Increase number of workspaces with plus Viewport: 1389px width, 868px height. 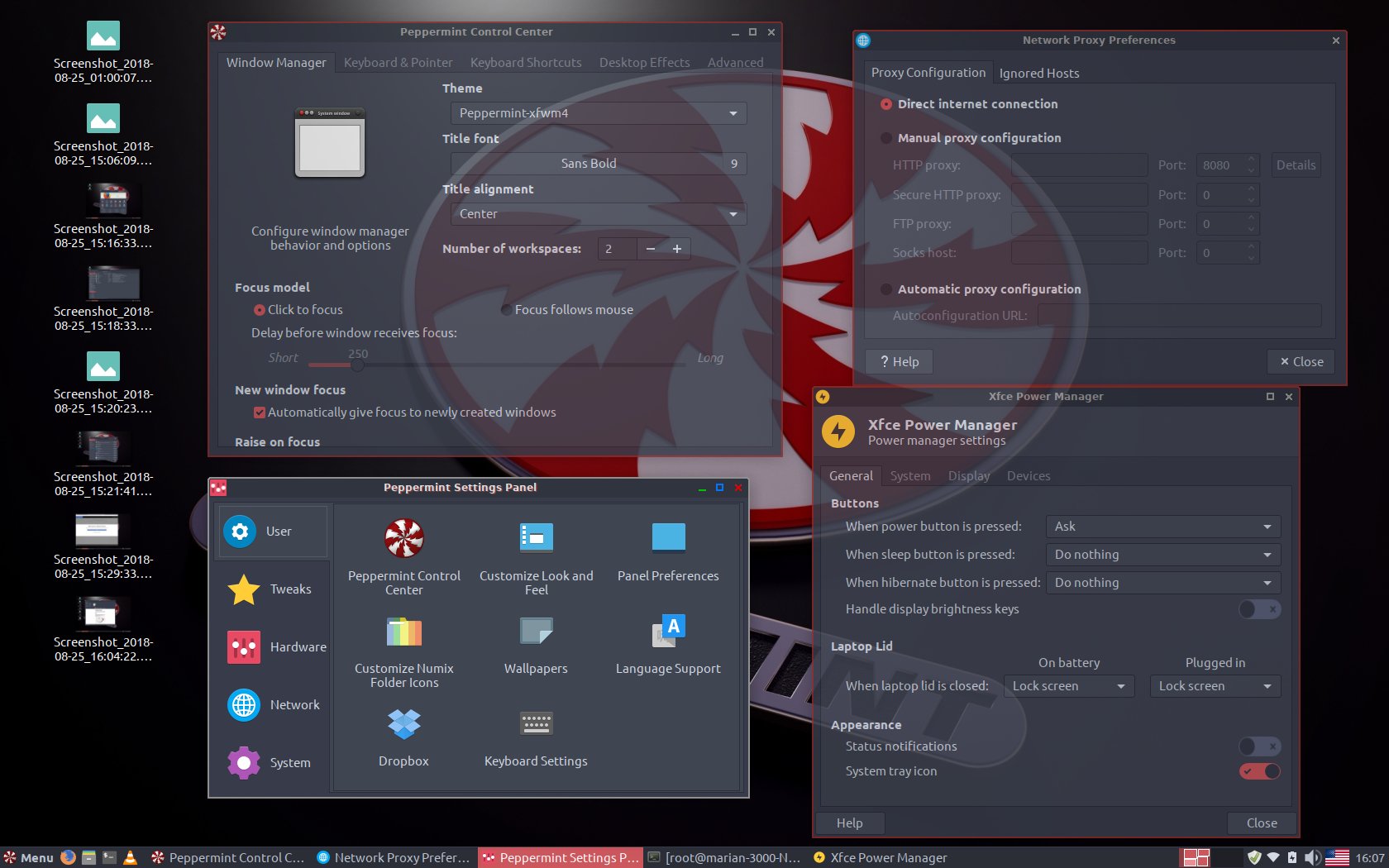(676, 249)
